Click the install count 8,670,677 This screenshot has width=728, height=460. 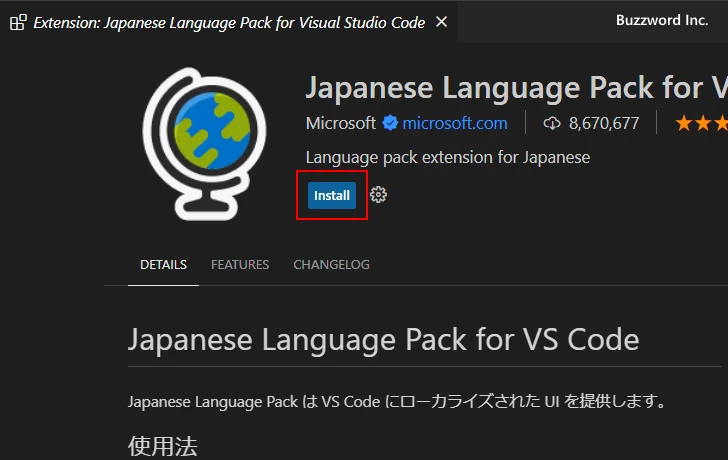coord(604,123)
